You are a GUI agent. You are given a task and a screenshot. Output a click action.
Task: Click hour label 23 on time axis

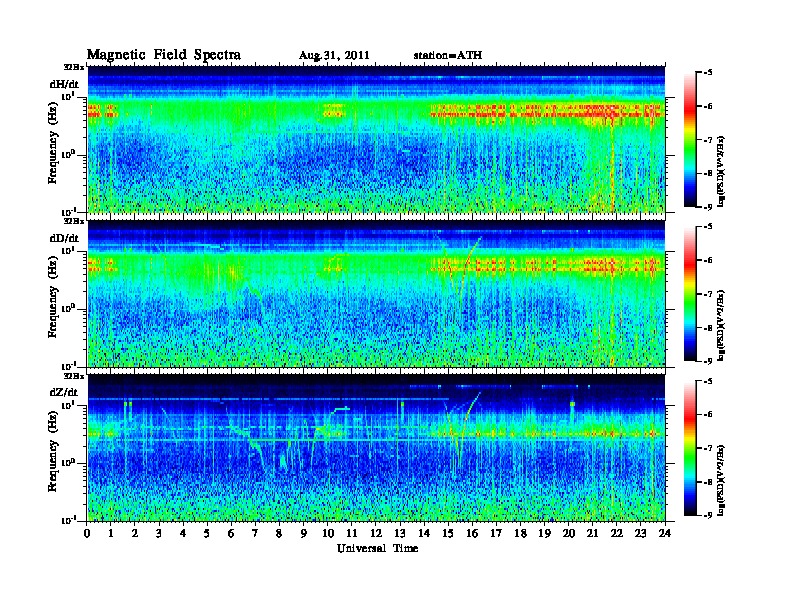pos(640,533)
